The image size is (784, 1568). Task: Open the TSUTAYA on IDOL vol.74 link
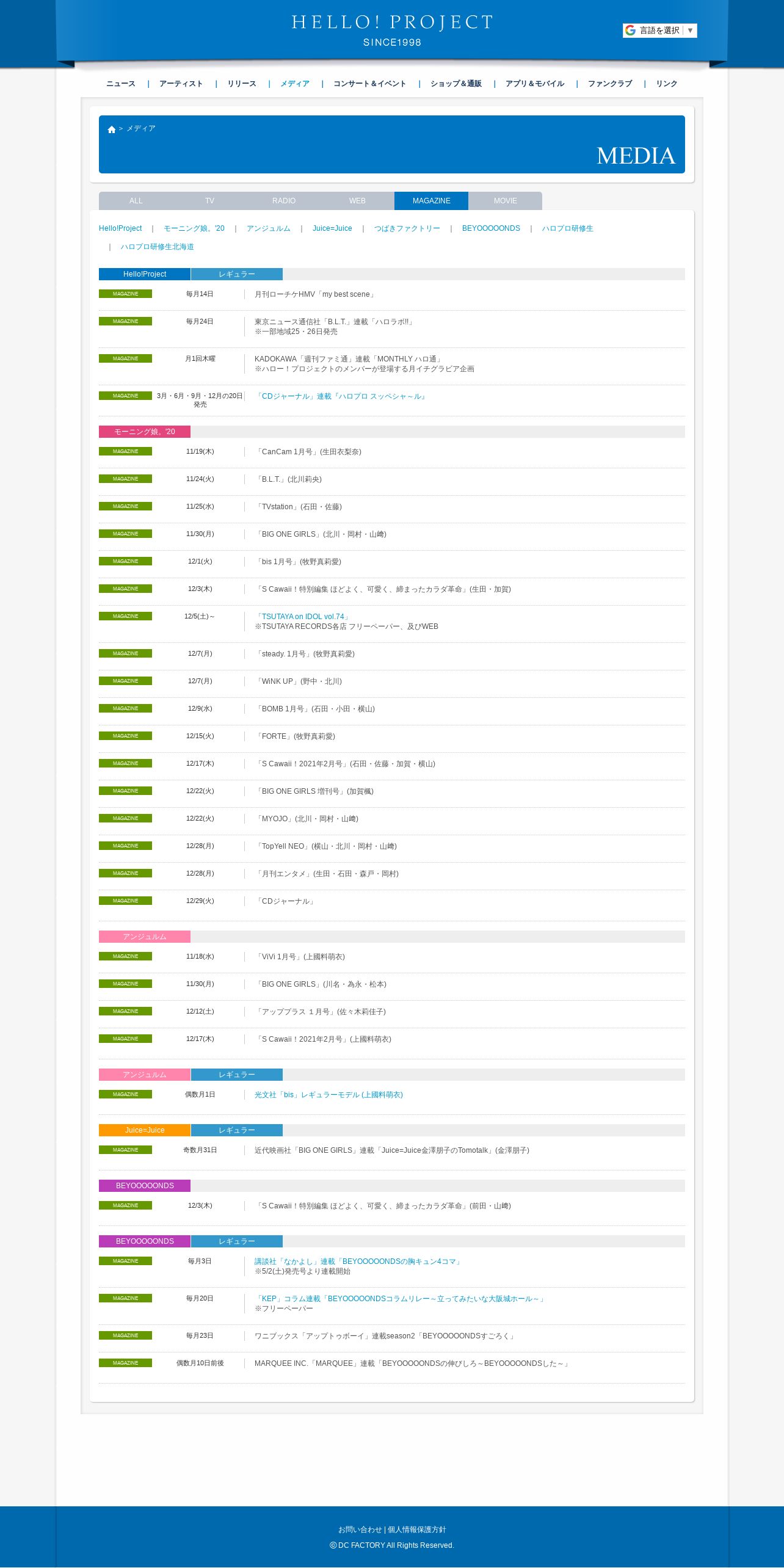click(x=303, y=617)
